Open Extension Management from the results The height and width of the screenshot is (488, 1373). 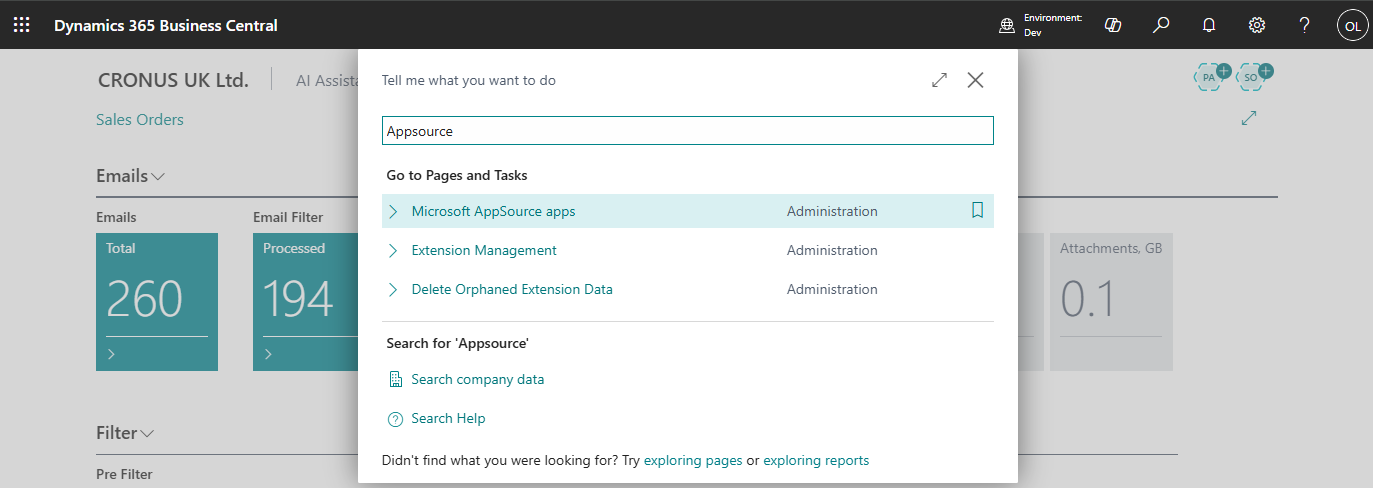coord(484,250)
